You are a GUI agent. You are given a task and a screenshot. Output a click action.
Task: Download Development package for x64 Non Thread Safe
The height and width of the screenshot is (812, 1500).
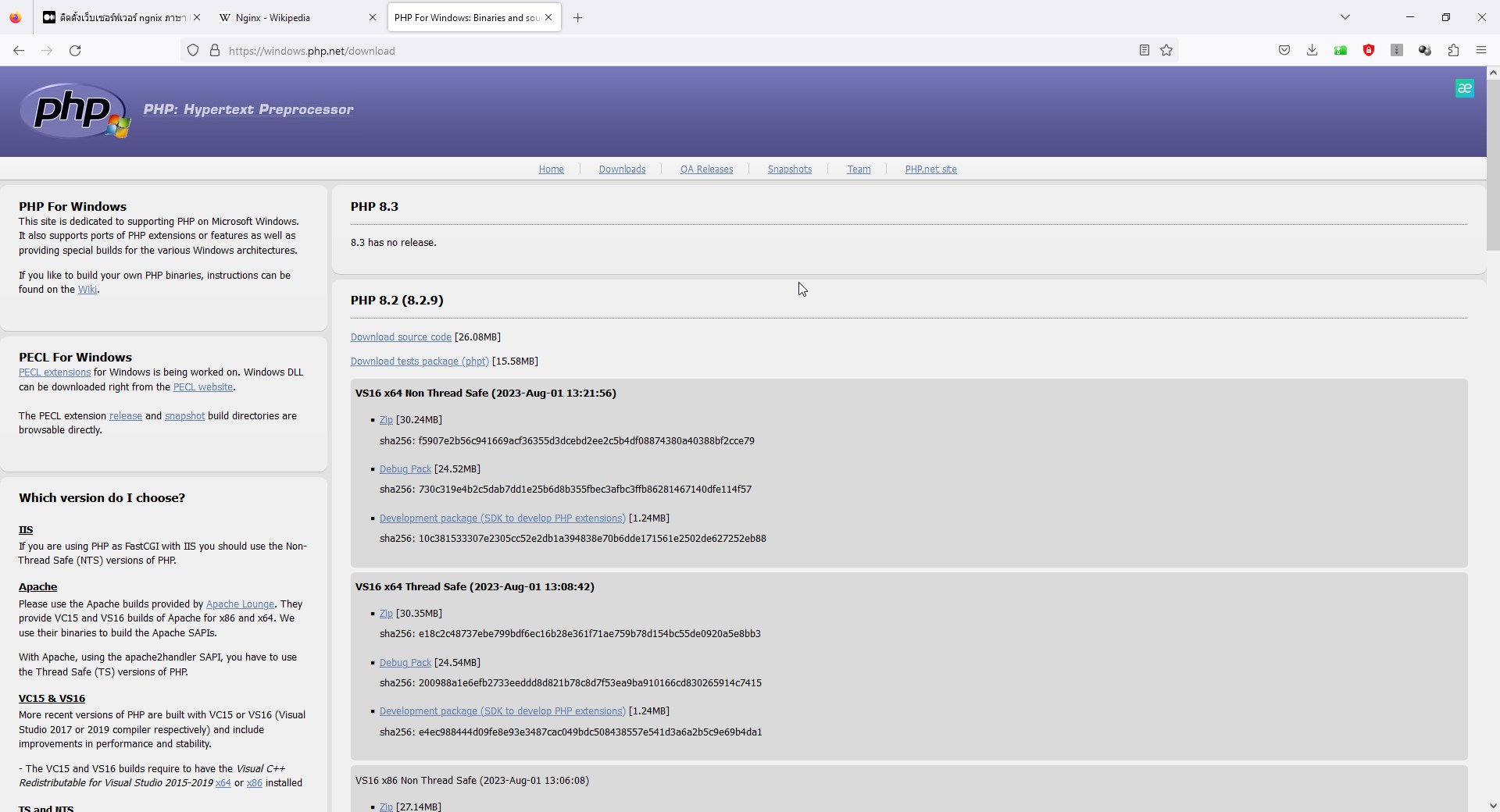(x=502, y=518)
